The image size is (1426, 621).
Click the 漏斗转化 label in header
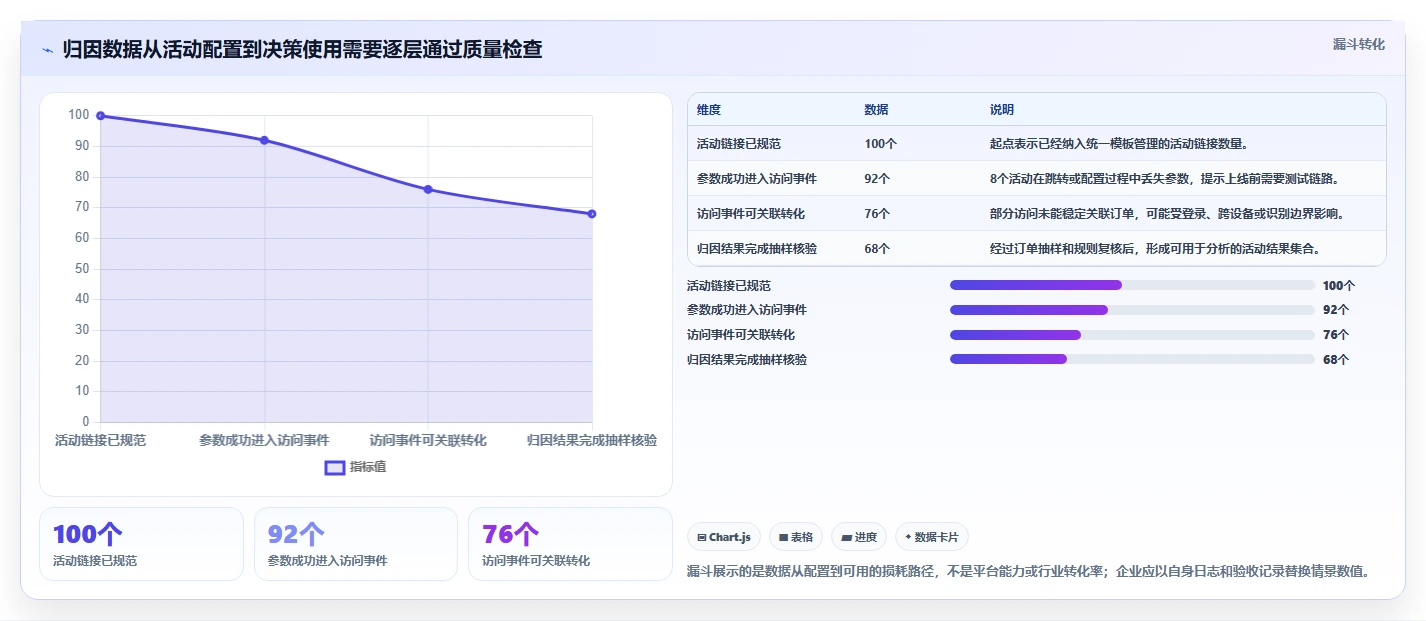pyautogui.click(x=1359, y=44)
